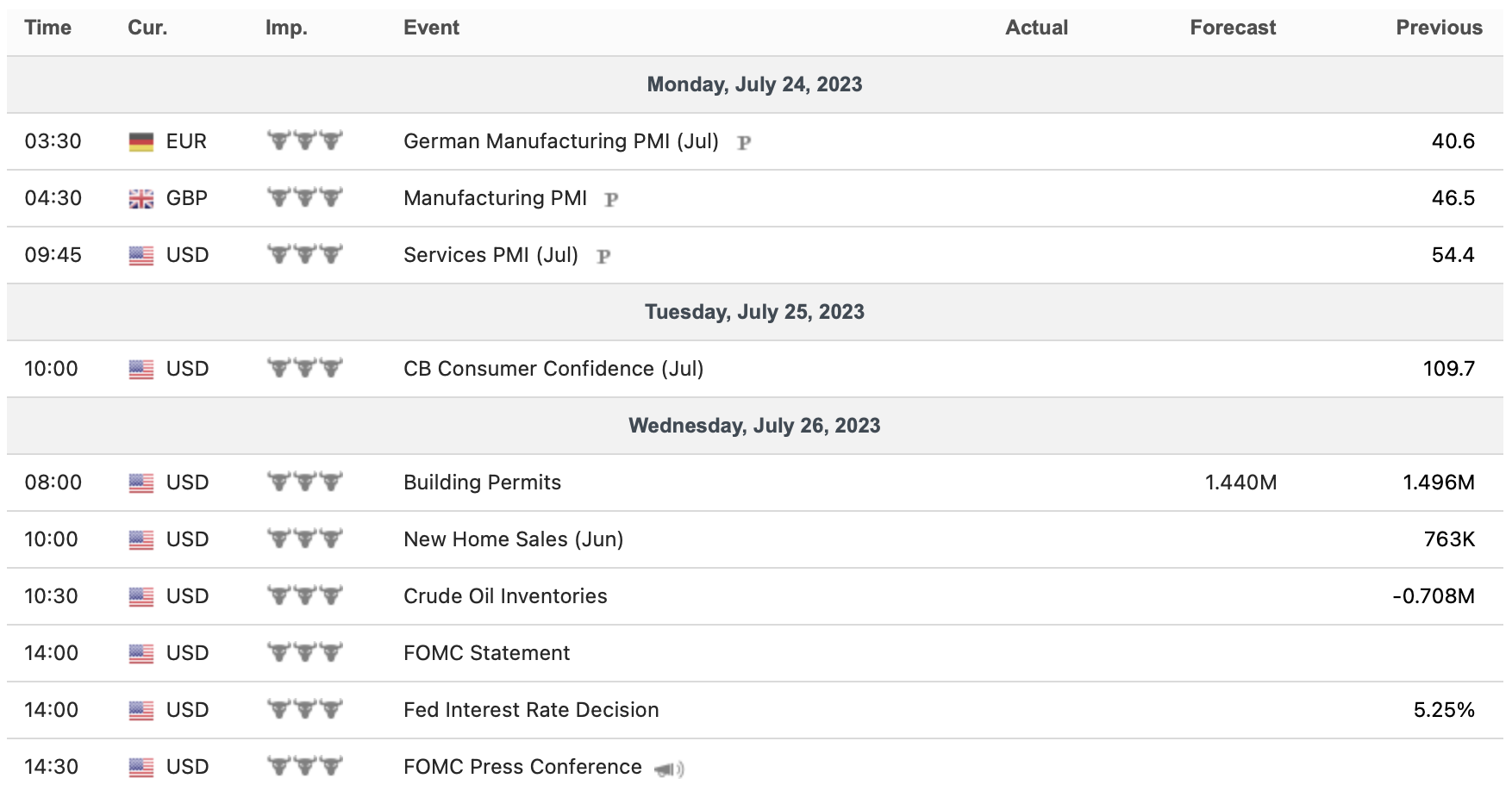Viewport: 1512px width, 791px height.
Task: Open the German Manufacturing PMI (Jul) event
Action: pyautogui.click(x=560, y=141)
